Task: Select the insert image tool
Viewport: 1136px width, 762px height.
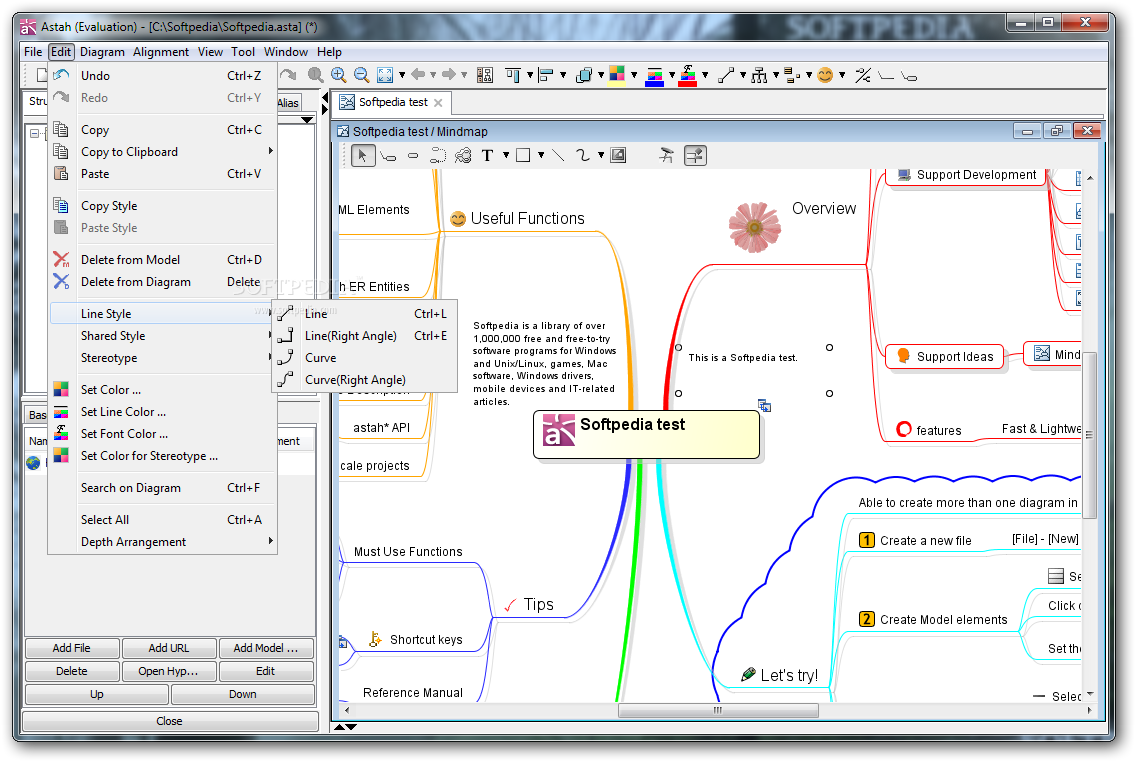Action: [x=618, y=156]
